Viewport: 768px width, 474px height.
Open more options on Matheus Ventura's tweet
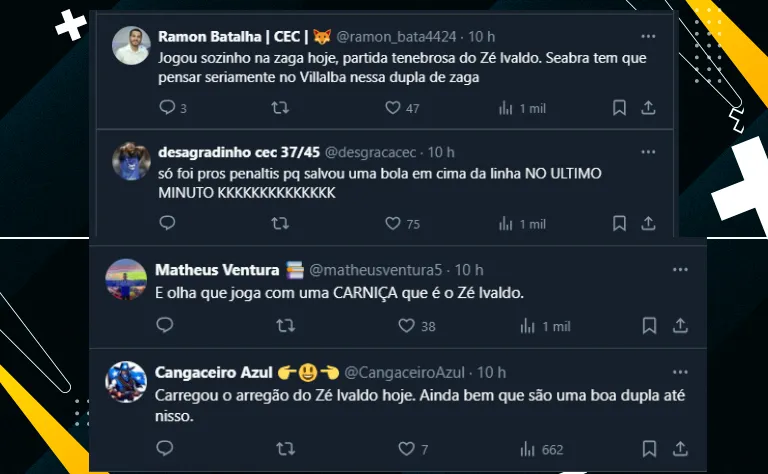coord(680,270)
